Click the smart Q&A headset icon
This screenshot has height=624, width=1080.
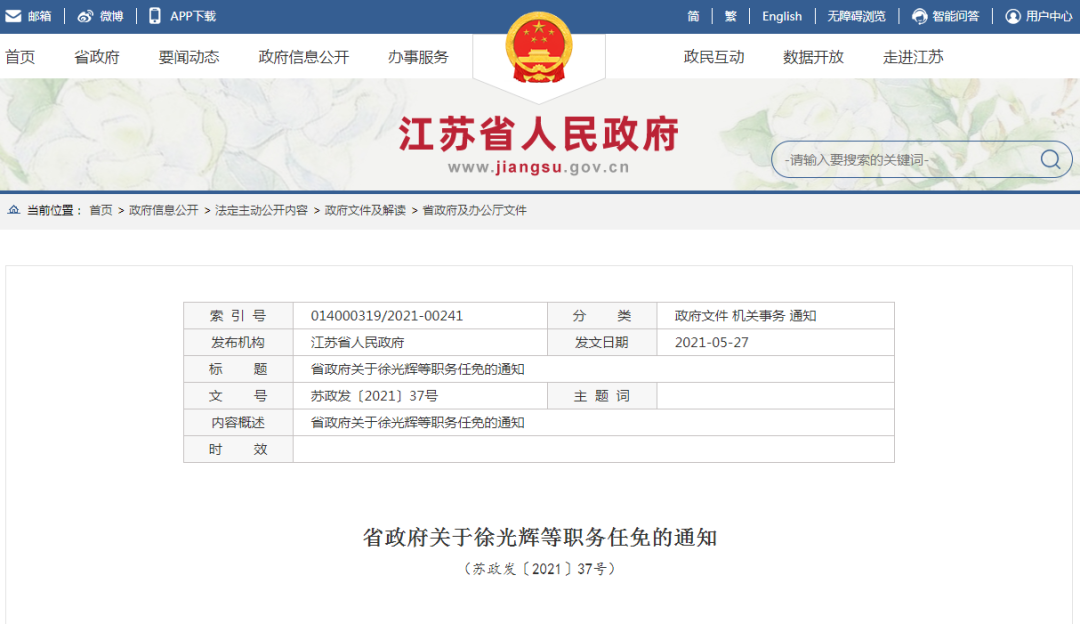(920, 16)
